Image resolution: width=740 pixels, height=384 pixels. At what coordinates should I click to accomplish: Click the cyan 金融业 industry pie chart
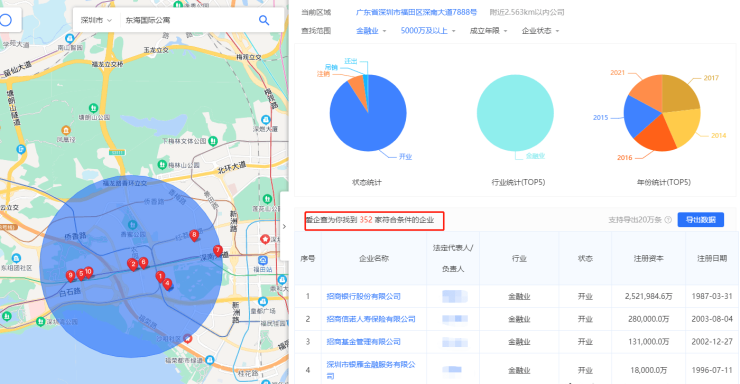[x=515, y=113]
